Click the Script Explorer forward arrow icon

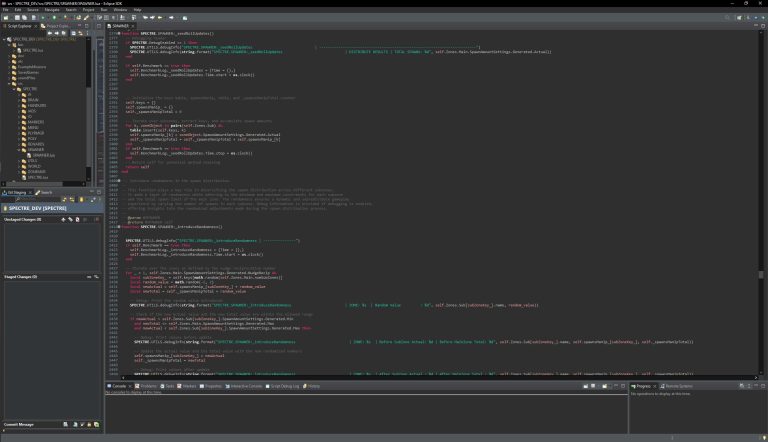coord(56,33)
